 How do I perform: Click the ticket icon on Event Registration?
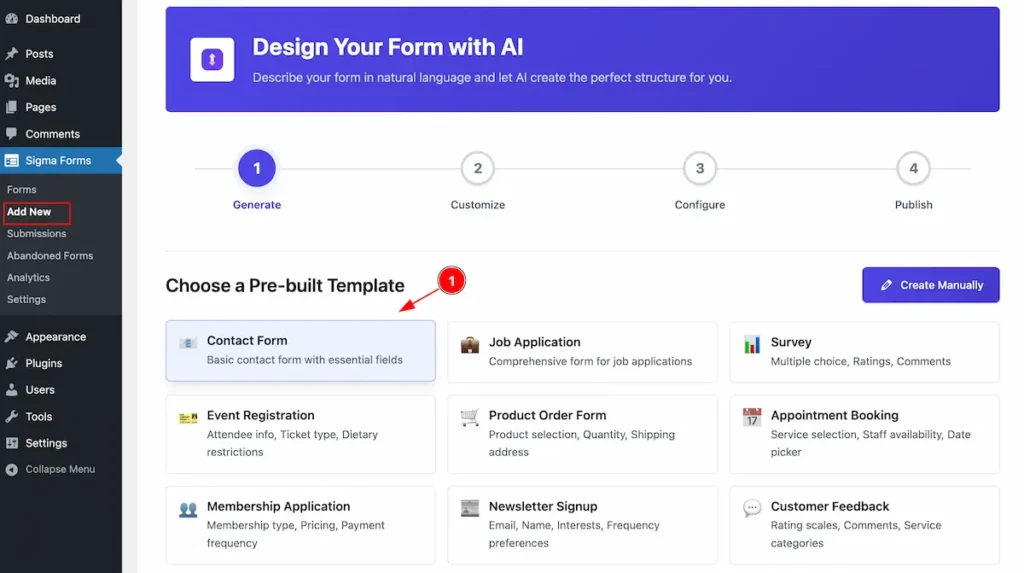[188, 417]
